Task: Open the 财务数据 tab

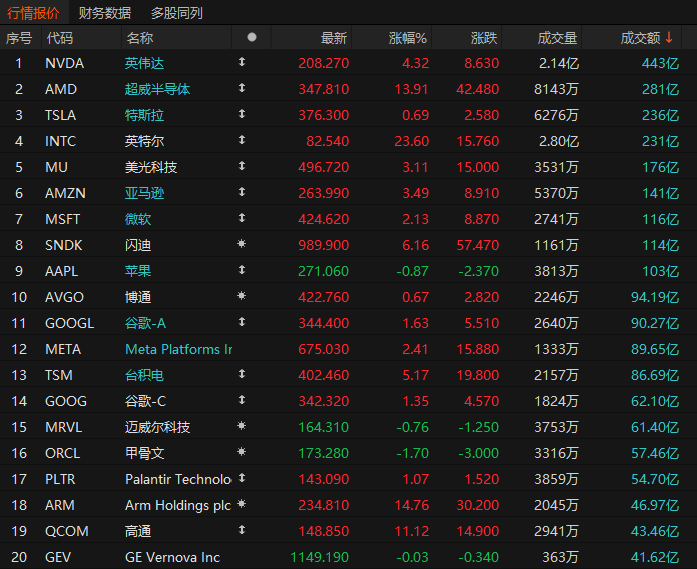Action: click(x=105, y=12)
